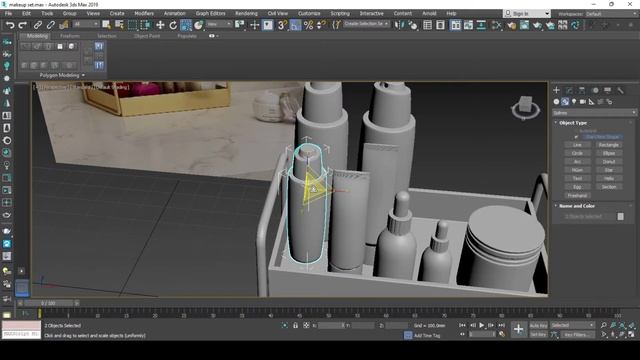Activate the Select Object tool
640x360 pixels.
pyautogui.click(x=107, y=25)
